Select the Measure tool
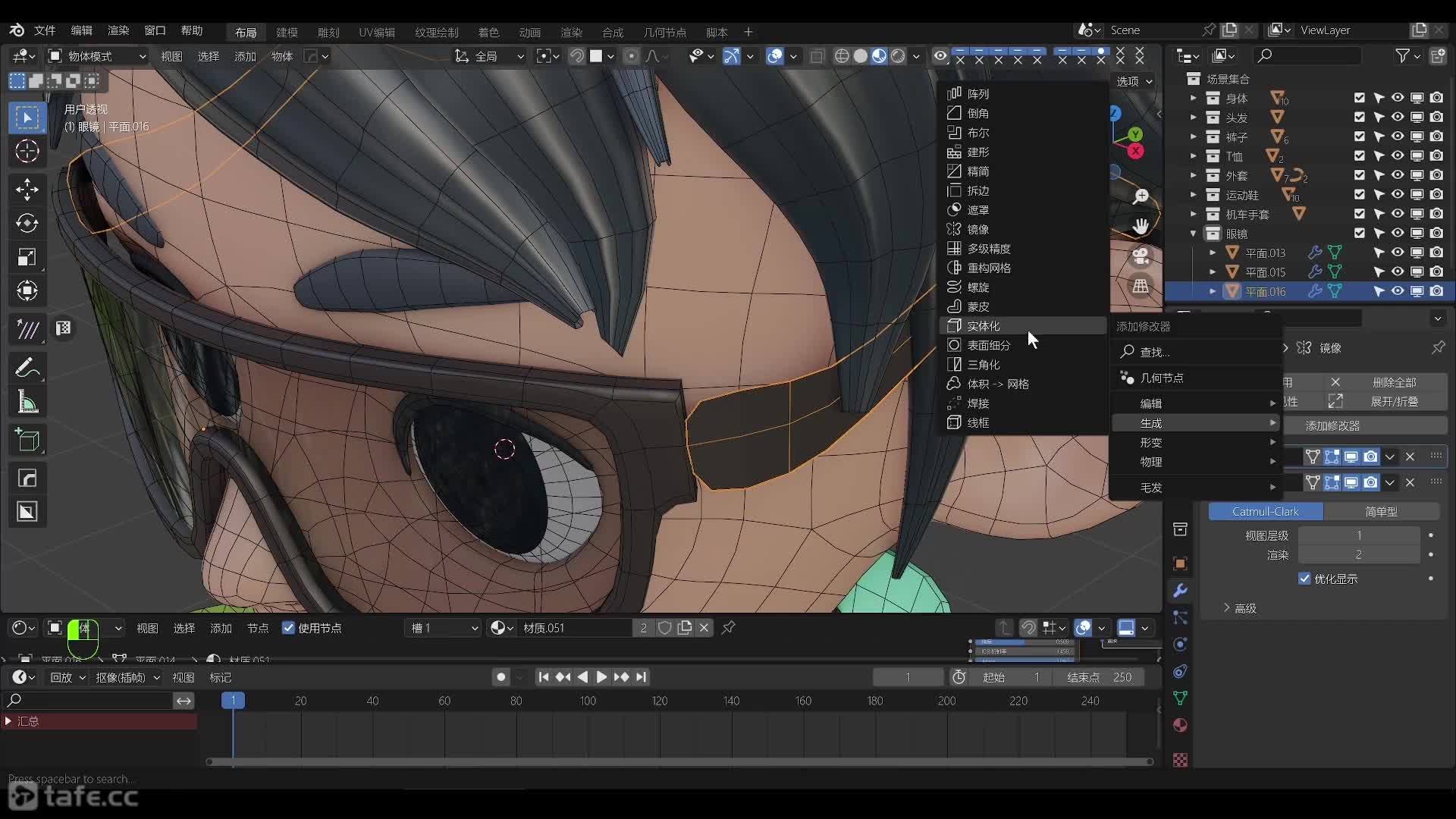The height and width of the screenshot is (819, 1456). click(27, 402)
